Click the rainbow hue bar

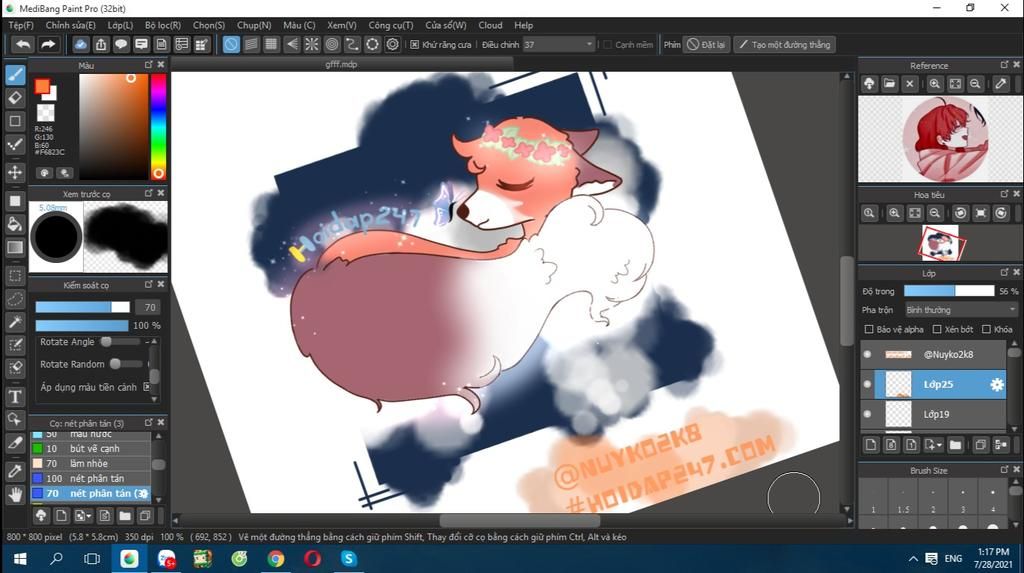tap(158, 126)
